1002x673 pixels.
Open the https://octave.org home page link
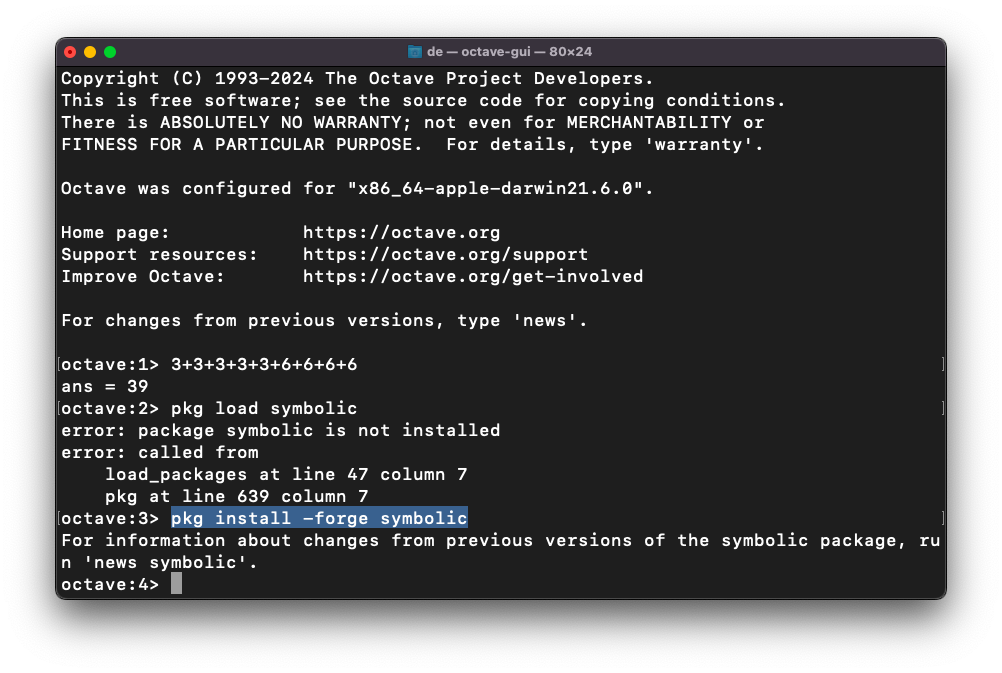(x=401, y=232)
